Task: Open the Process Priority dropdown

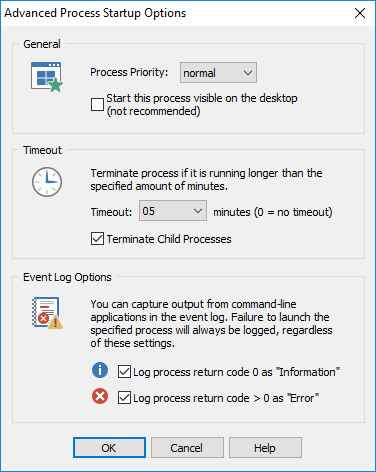Action: (x=218, y=73)
